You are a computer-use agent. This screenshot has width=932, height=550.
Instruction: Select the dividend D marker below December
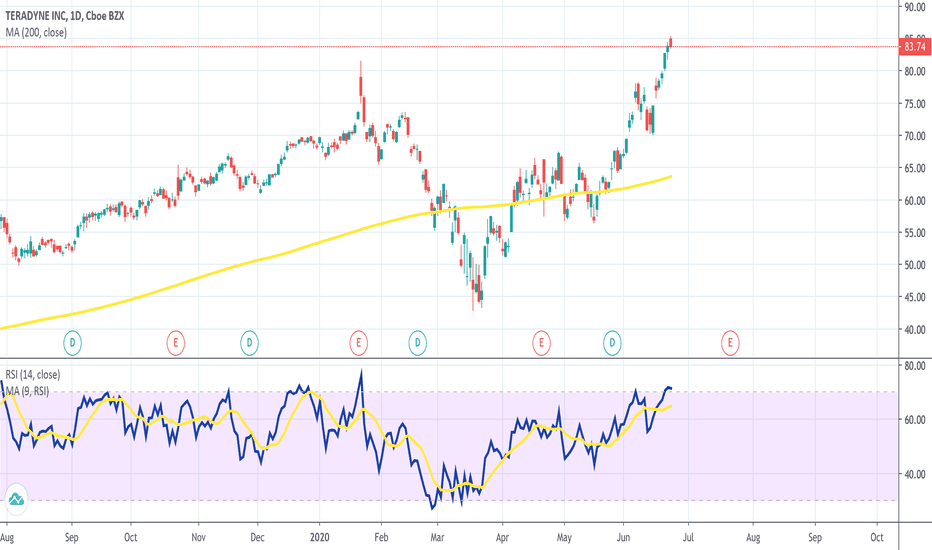click(x=249, y=342)
